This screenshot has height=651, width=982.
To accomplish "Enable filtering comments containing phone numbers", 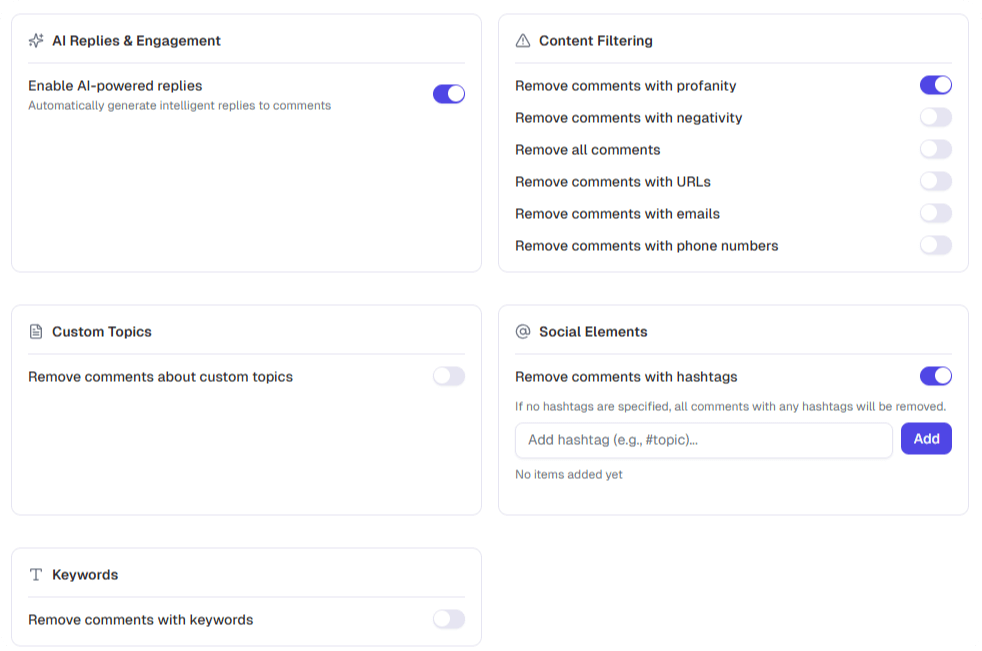I will tap(935, 245).
